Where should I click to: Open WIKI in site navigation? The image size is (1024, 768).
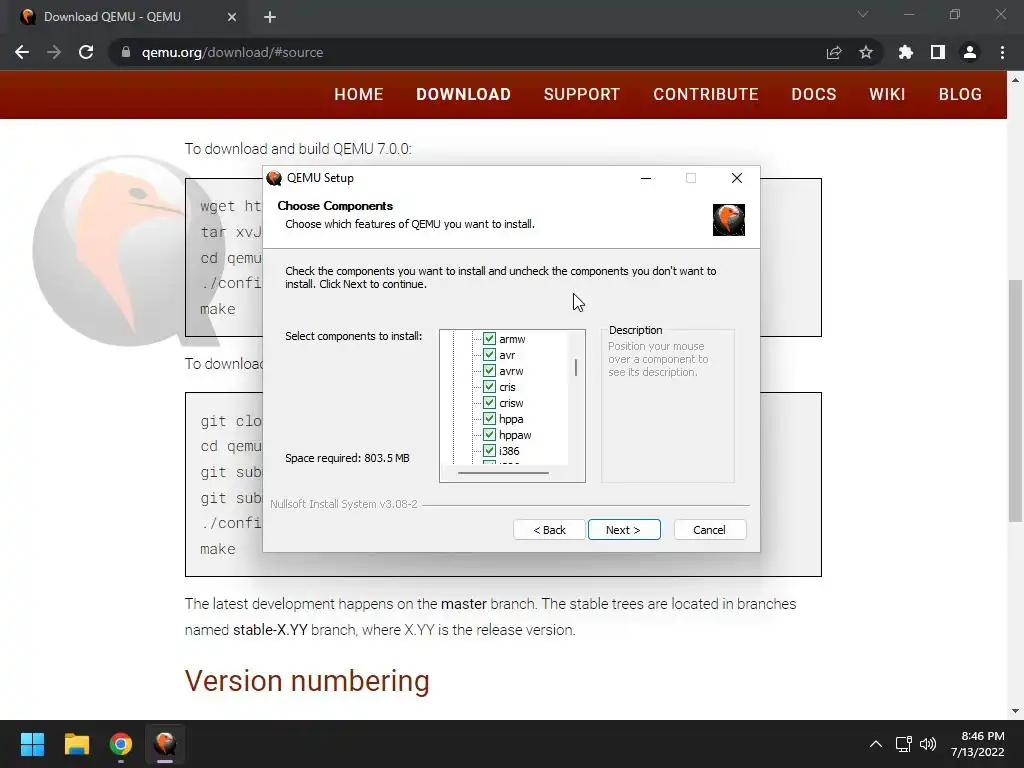(x=887, y=94)
